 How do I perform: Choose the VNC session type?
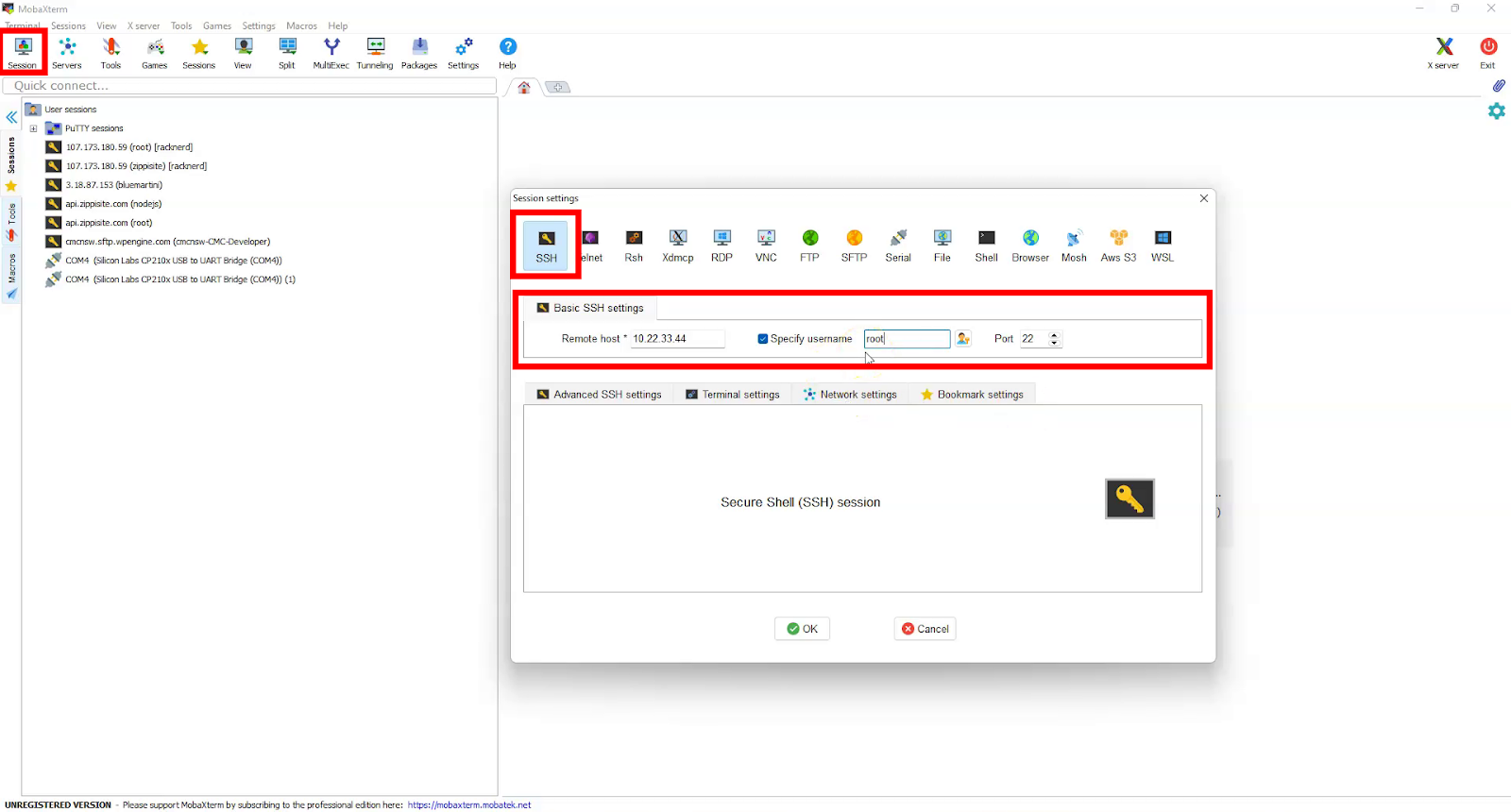point(766,245)
